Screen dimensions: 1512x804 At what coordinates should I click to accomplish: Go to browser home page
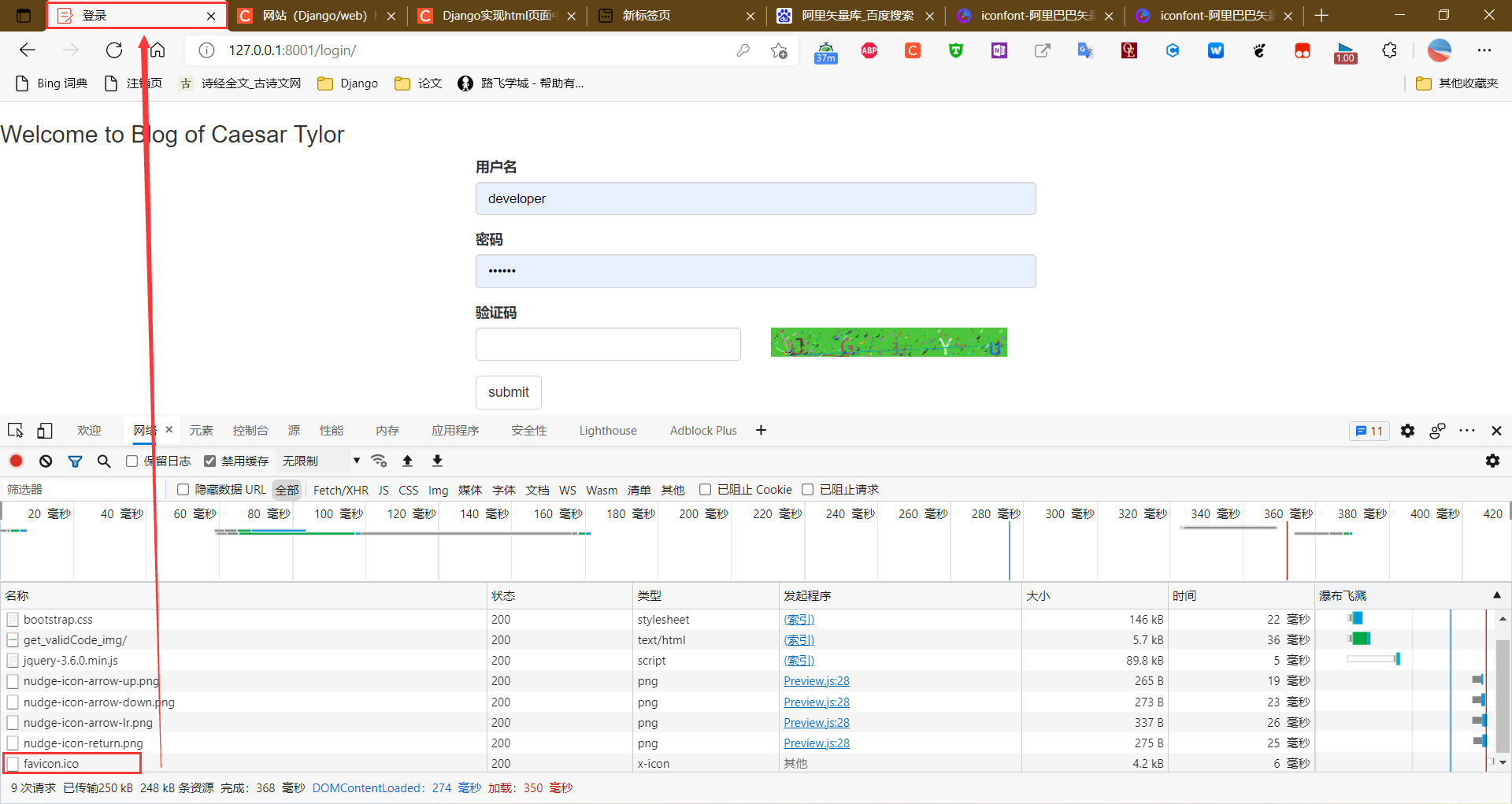pyautogui.click(x=157, y=50)
